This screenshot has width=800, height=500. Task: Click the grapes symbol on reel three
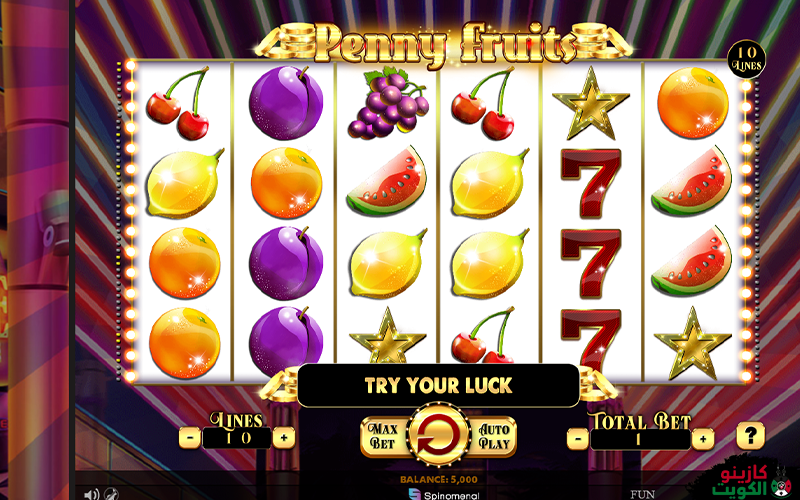[x=388, y=103]
